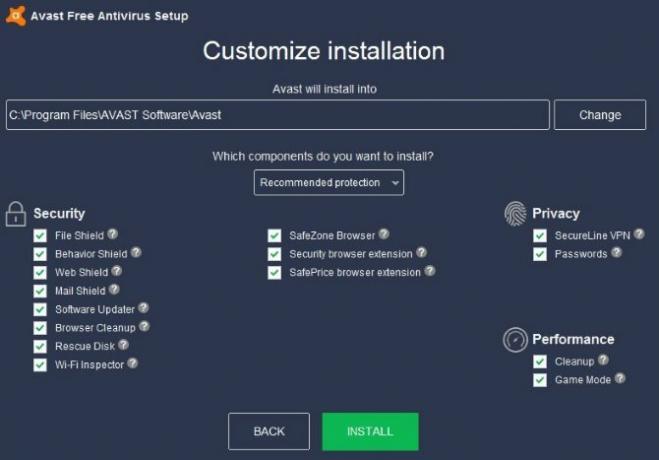Click the installation path input field
The image size is (659, 460).
coord(278,115)
